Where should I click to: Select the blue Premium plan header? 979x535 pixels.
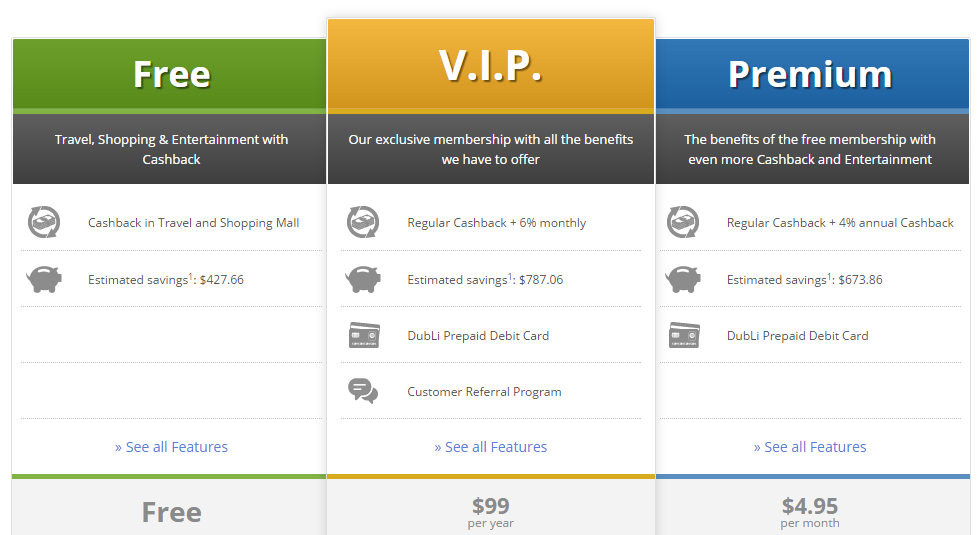812,74
